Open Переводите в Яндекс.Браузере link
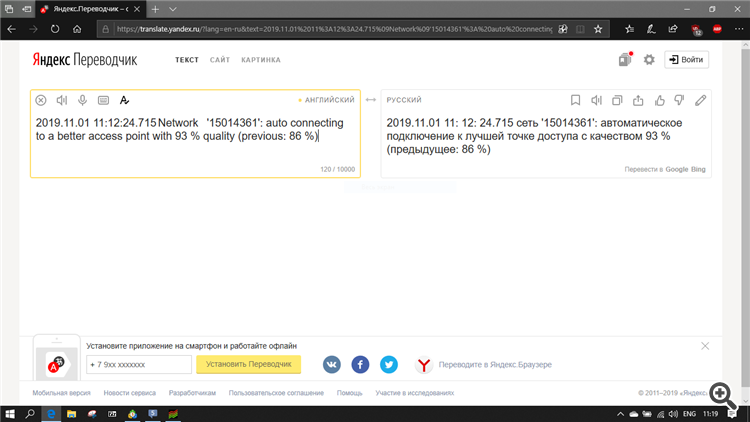Image resolution: width=750 pixels, height=422 pixels. 495,365
